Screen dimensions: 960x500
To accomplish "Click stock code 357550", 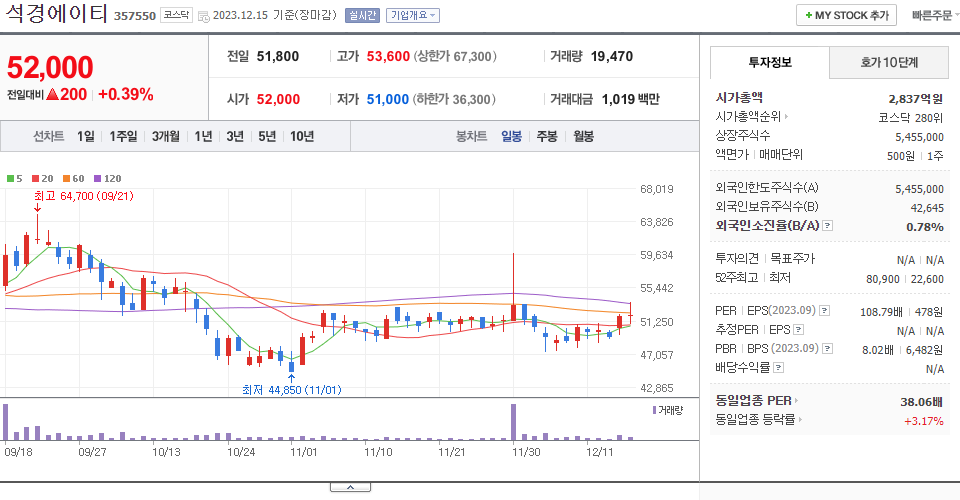I will [135, 16].
